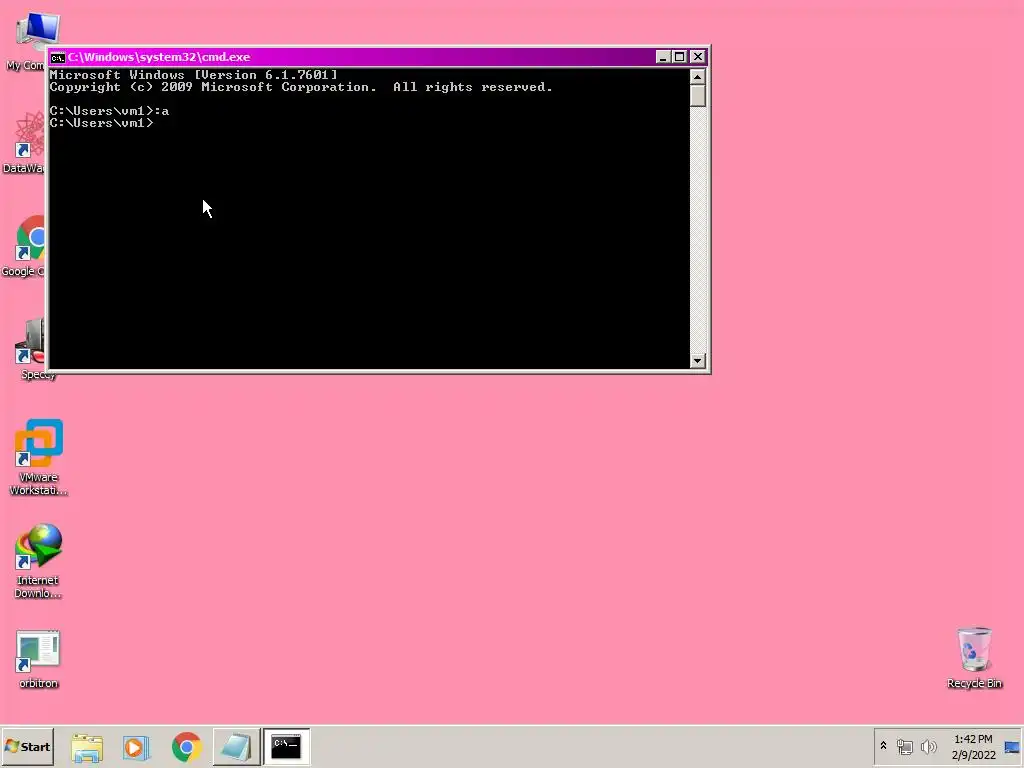Open the network tray icon
The image size is (1024, 768).
pos(904,746)
